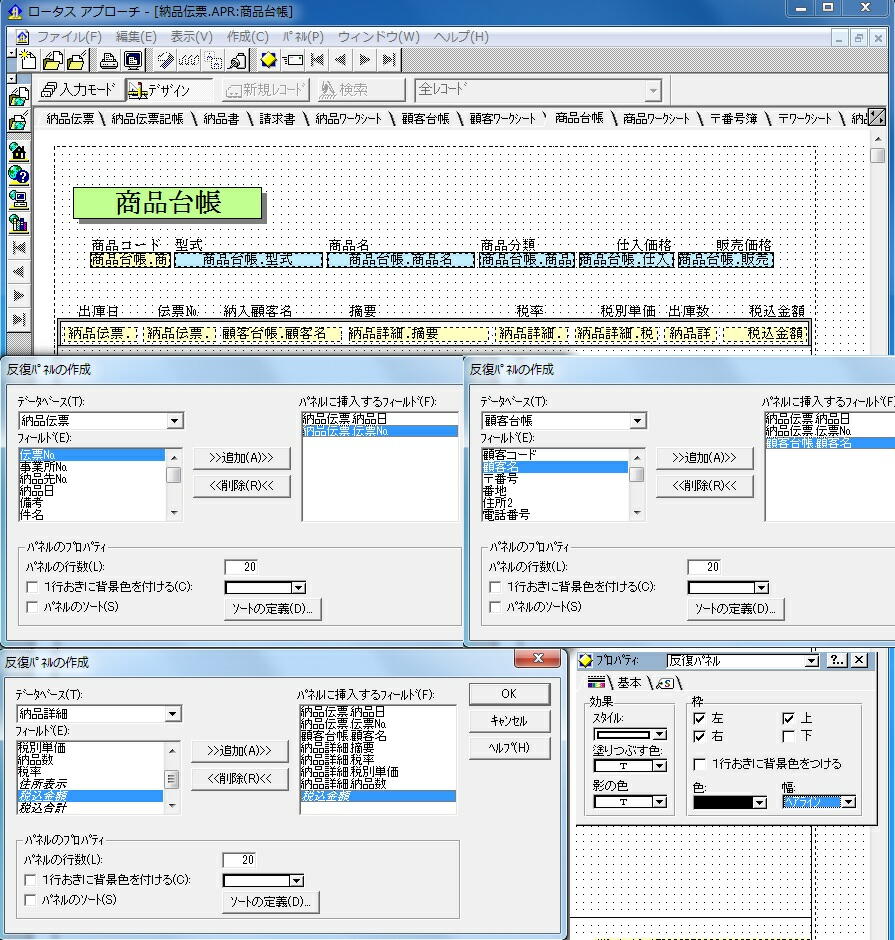Image resolution: width=895 pixels, height=940 pixels.
Task: Click <<削除(R)<< in the 納品詳細 dialog
Action: (239, 779)
